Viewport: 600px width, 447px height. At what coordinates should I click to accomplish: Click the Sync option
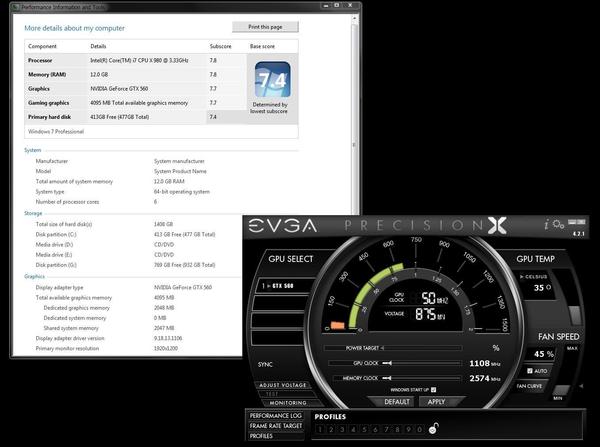[x=265, y=364]
